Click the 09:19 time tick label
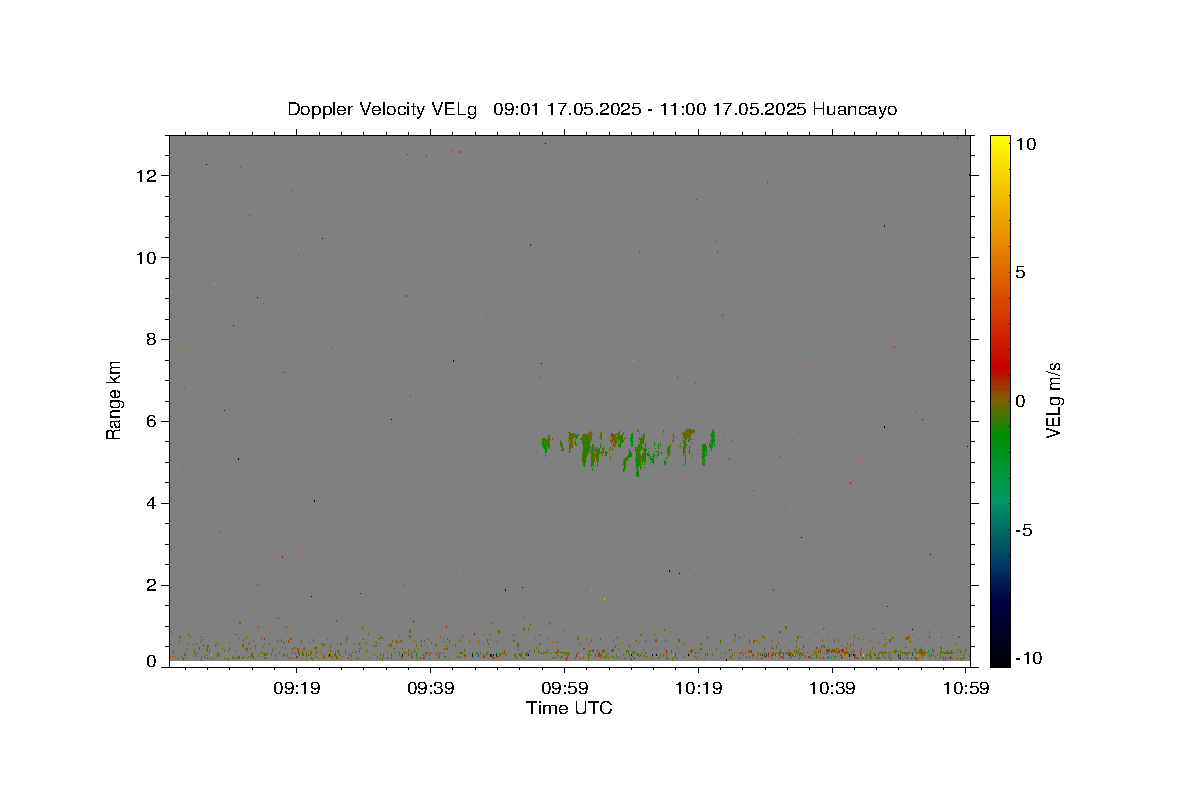This screenshot has height=800, width=1200. [297, 688]
